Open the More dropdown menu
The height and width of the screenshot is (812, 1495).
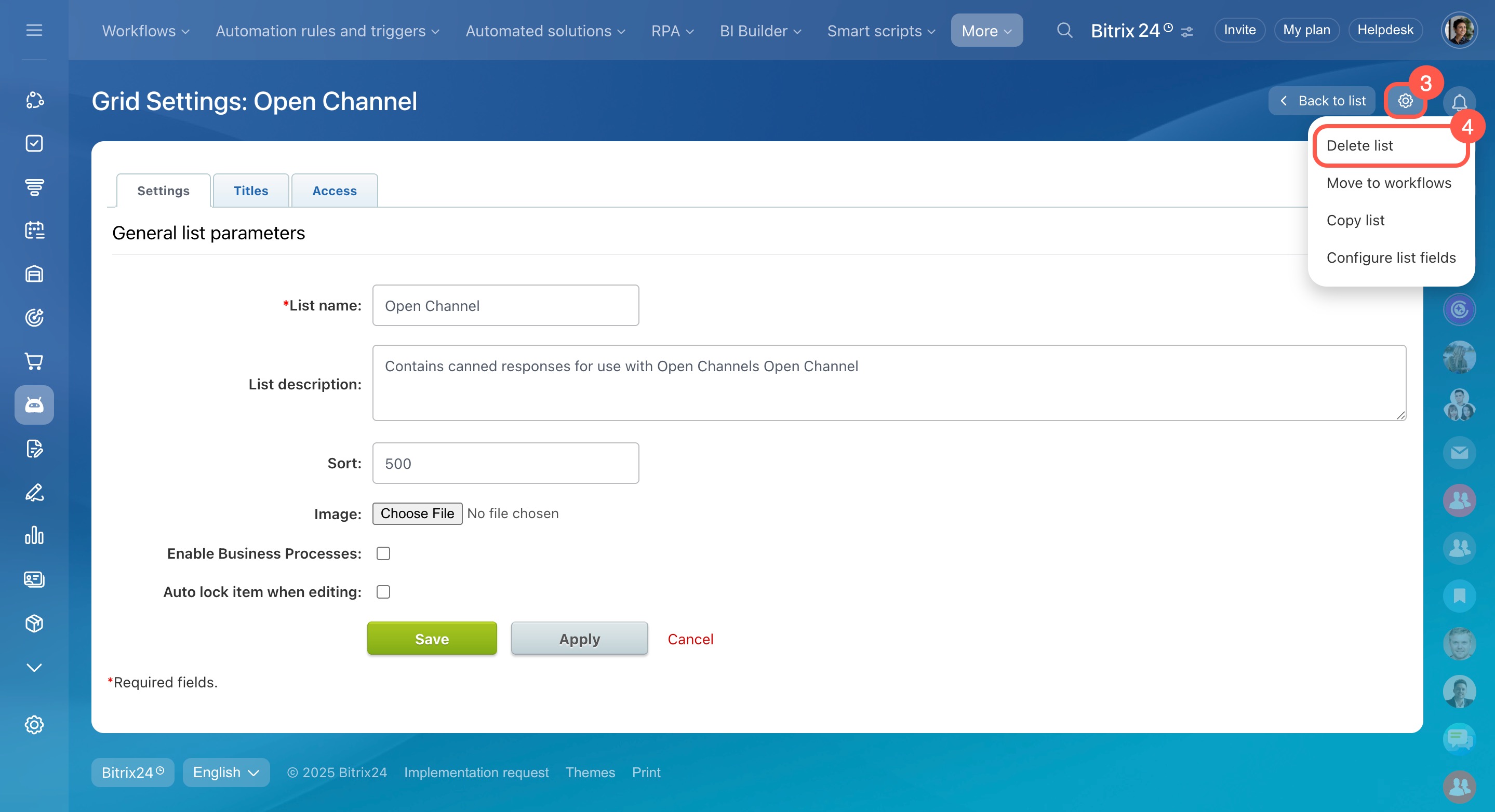tap(986, 31)
